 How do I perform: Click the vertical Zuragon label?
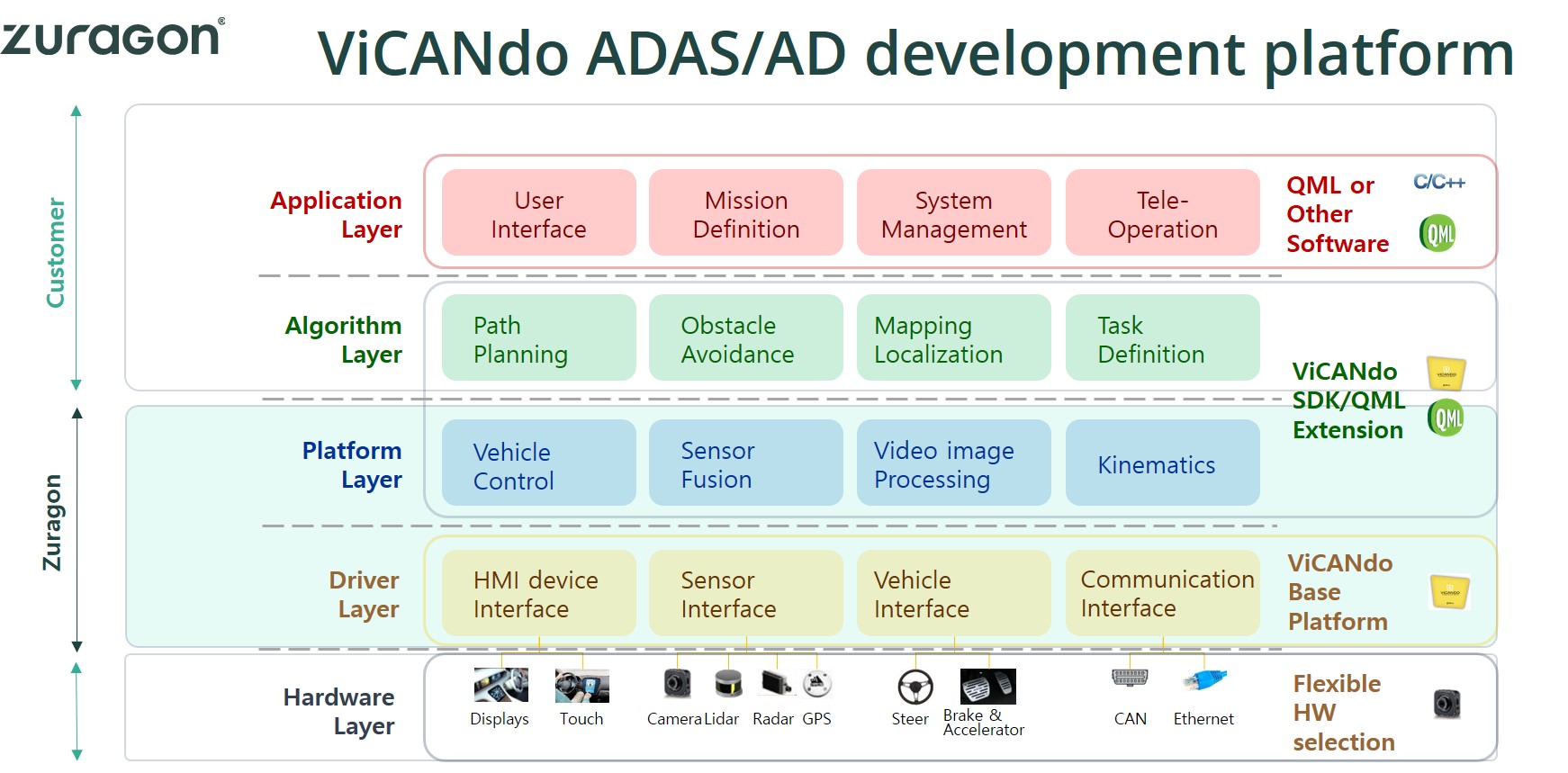coord(52,522)
